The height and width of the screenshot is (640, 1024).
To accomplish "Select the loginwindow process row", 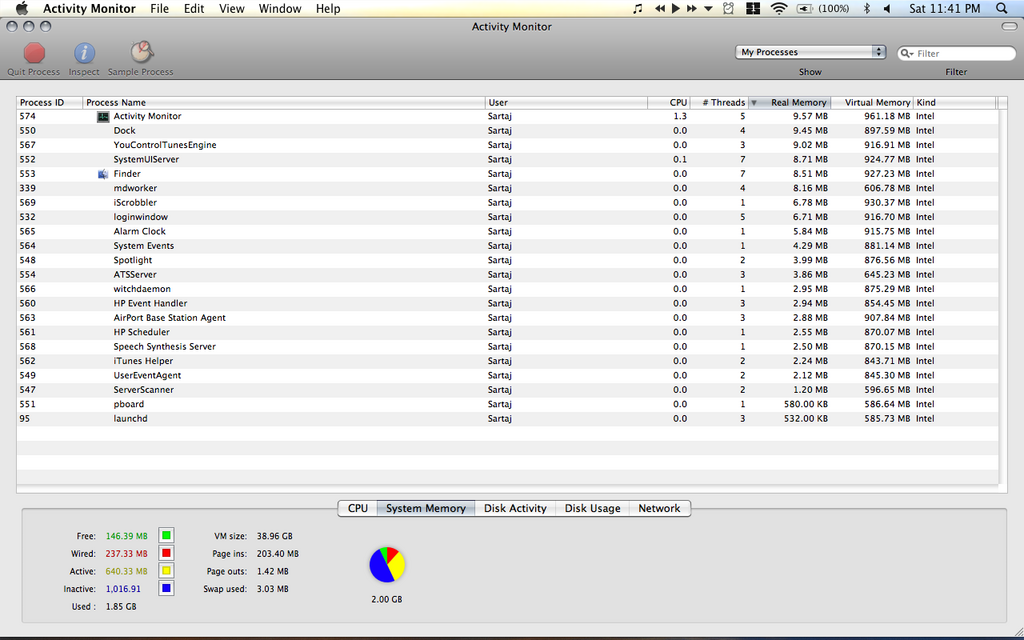I will pyautogui.click(x=507, y=217).
